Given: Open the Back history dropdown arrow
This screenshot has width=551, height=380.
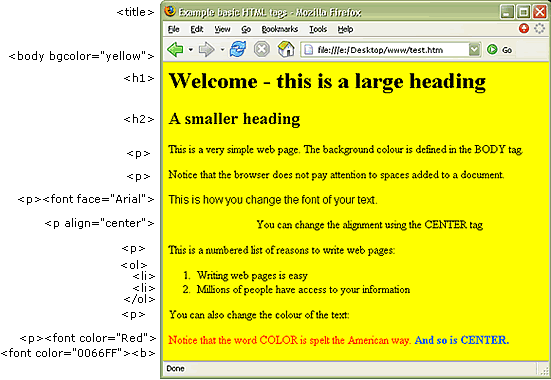Looking at the screenshot, I should pos(190,50).
